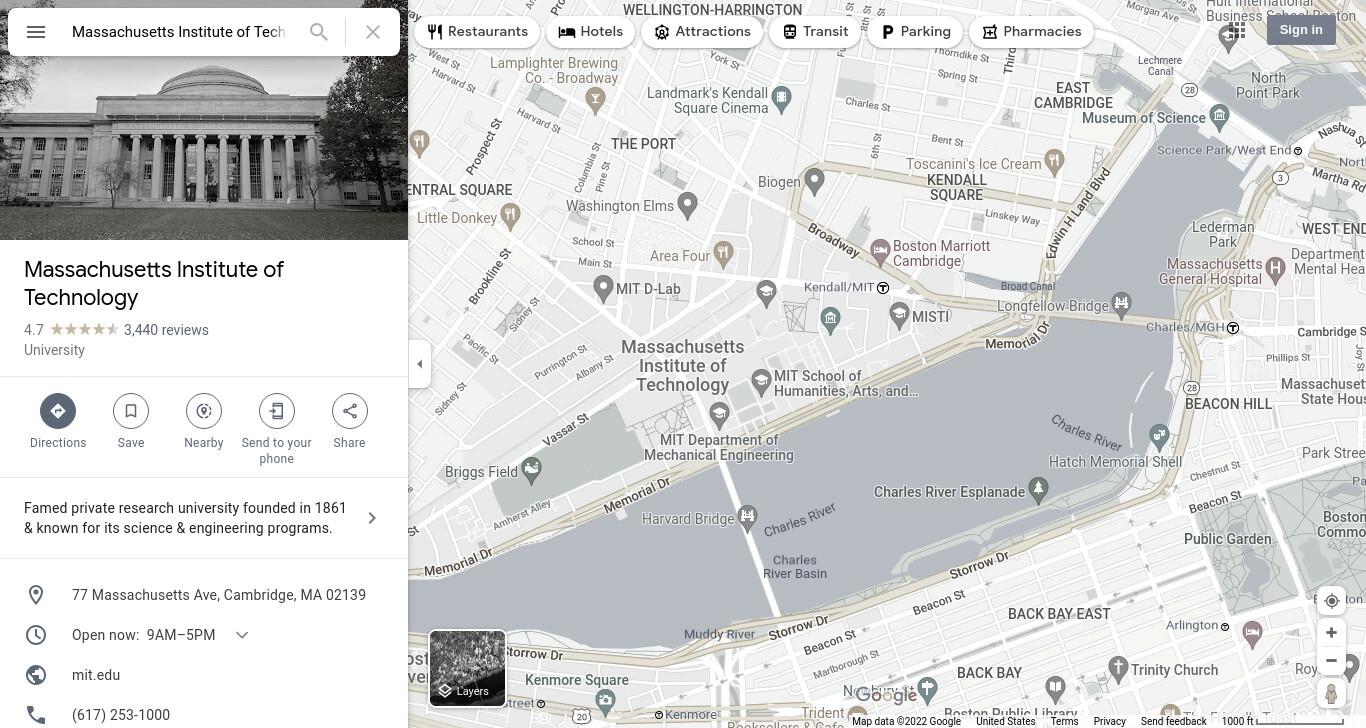1366x728 pixels.
Task: Filter by Pharmacies chip
Action: pyautogui.click(x=1031, y=32)
